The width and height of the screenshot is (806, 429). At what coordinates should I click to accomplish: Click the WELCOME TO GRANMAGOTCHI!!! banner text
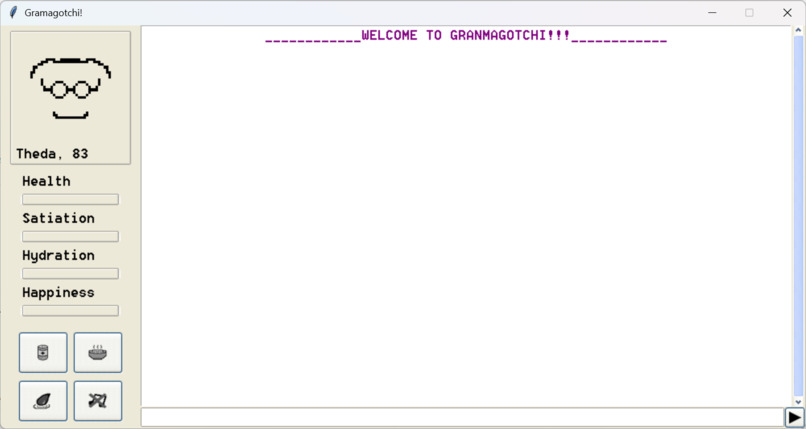coord(466,35)
